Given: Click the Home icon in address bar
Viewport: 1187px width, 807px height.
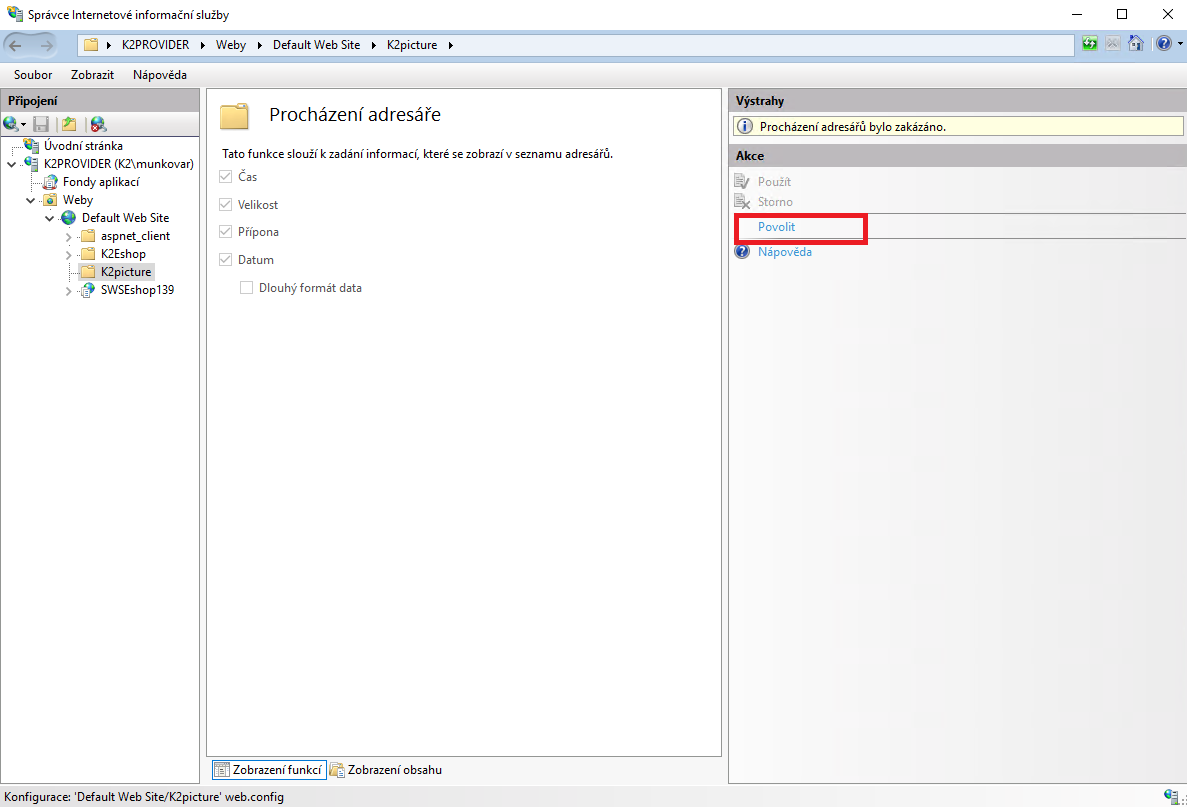Looking at the screenshot, I should tap(1136, 44).
